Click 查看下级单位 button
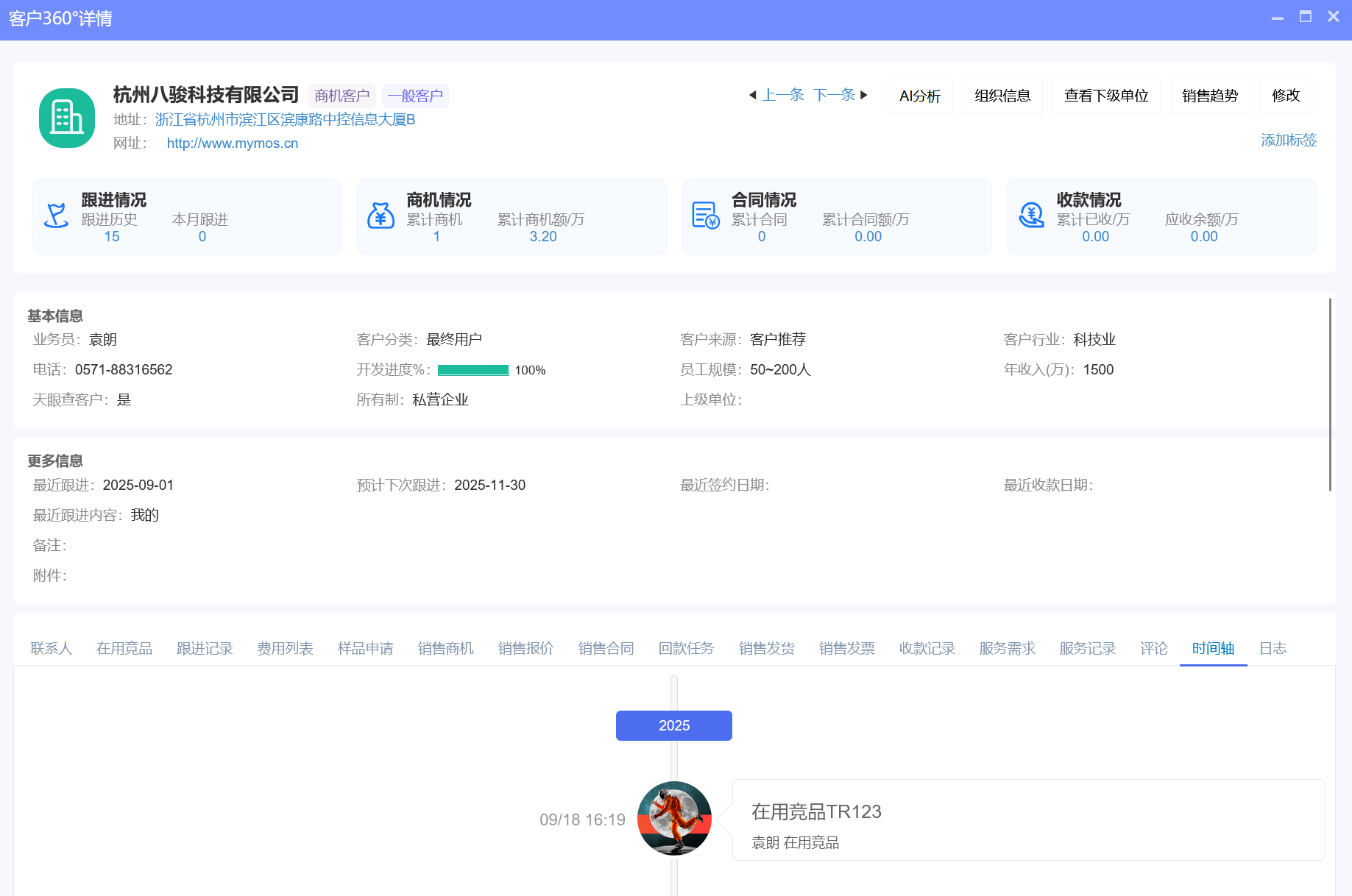The height and width of the screenshot is (896, 1352). [1106, 96]
